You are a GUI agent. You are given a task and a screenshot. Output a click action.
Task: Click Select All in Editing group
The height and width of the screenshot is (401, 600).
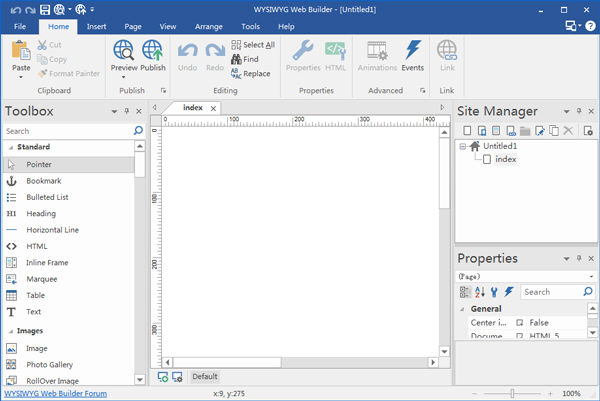[253, 45]
